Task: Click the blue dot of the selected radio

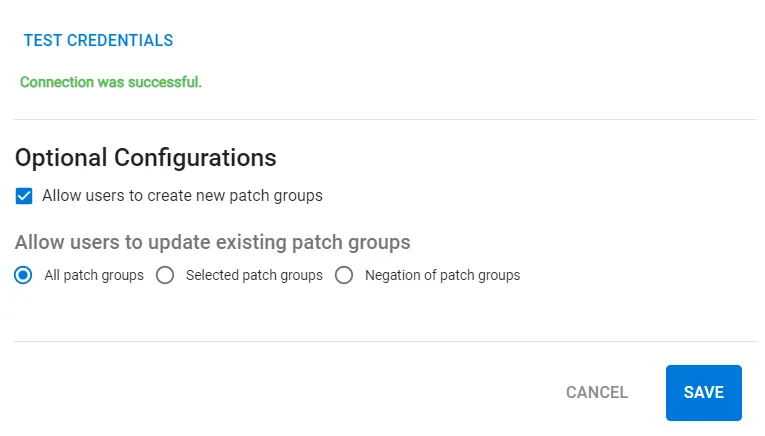Action: pyautogui.click(x=23, y=275)
